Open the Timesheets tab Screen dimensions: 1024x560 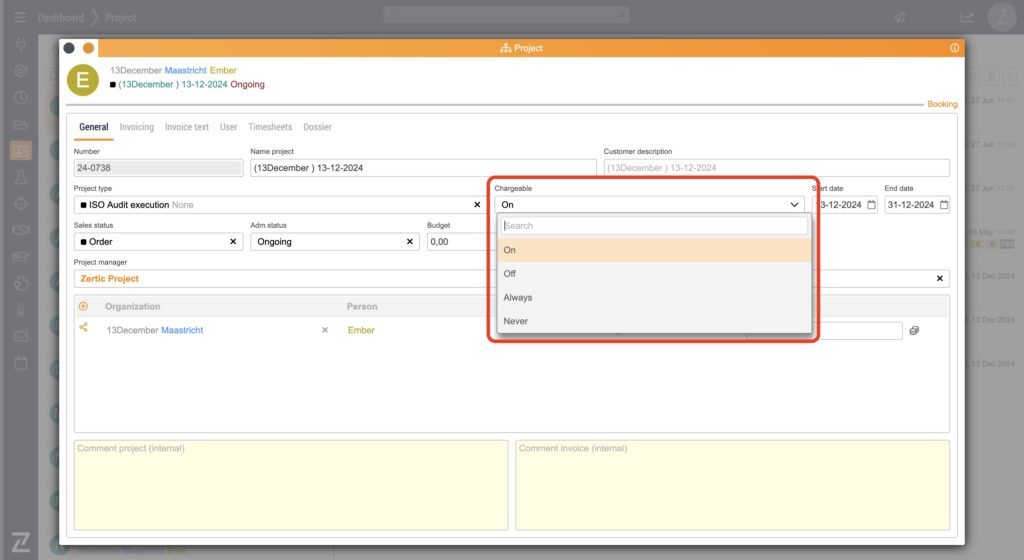[x=270, y=127]
